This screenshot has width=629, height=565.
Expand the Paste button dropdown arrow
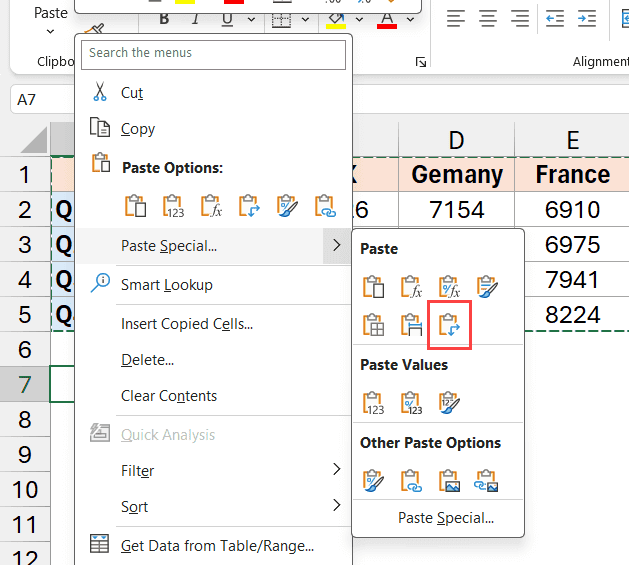click(x=51, y=32)
